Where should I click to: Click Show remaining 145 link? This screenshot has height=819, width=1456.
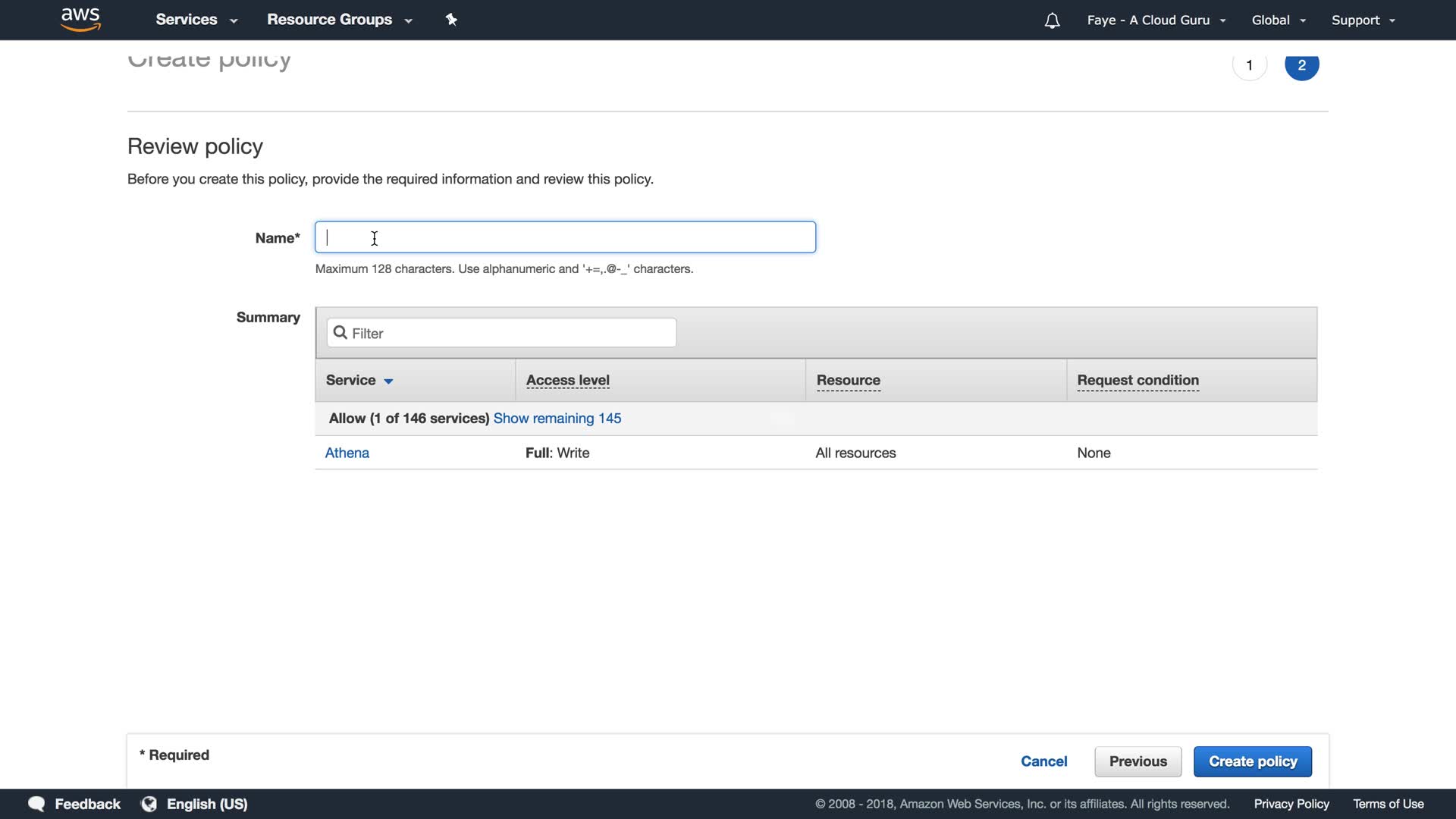[x=557, y=419]
